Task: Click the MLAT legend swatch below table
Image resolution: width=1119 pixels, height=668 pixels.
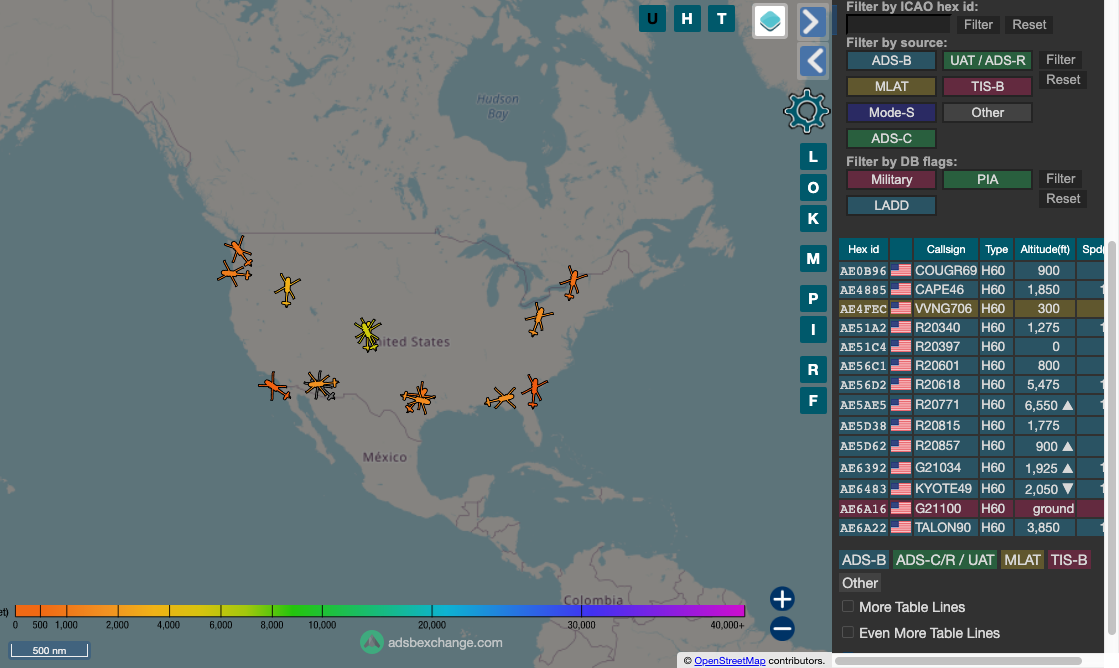Action: 1022,560
